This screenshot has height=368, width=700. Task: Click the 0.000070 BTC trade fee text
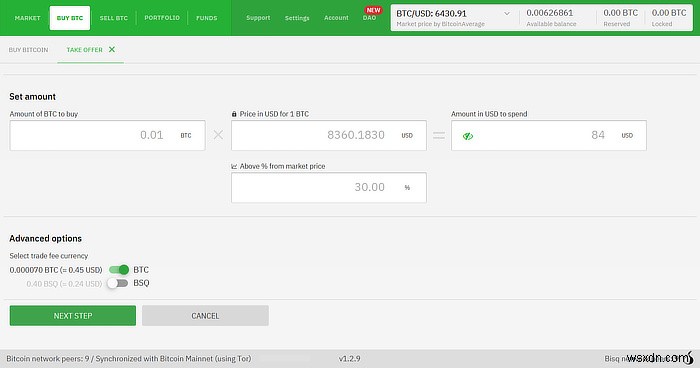56,270
